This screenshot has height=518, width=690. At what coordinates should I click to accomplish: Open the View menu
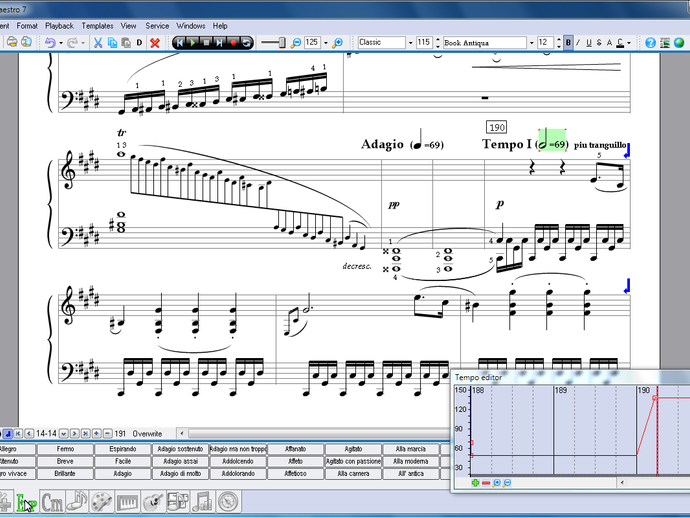[128, 26]
